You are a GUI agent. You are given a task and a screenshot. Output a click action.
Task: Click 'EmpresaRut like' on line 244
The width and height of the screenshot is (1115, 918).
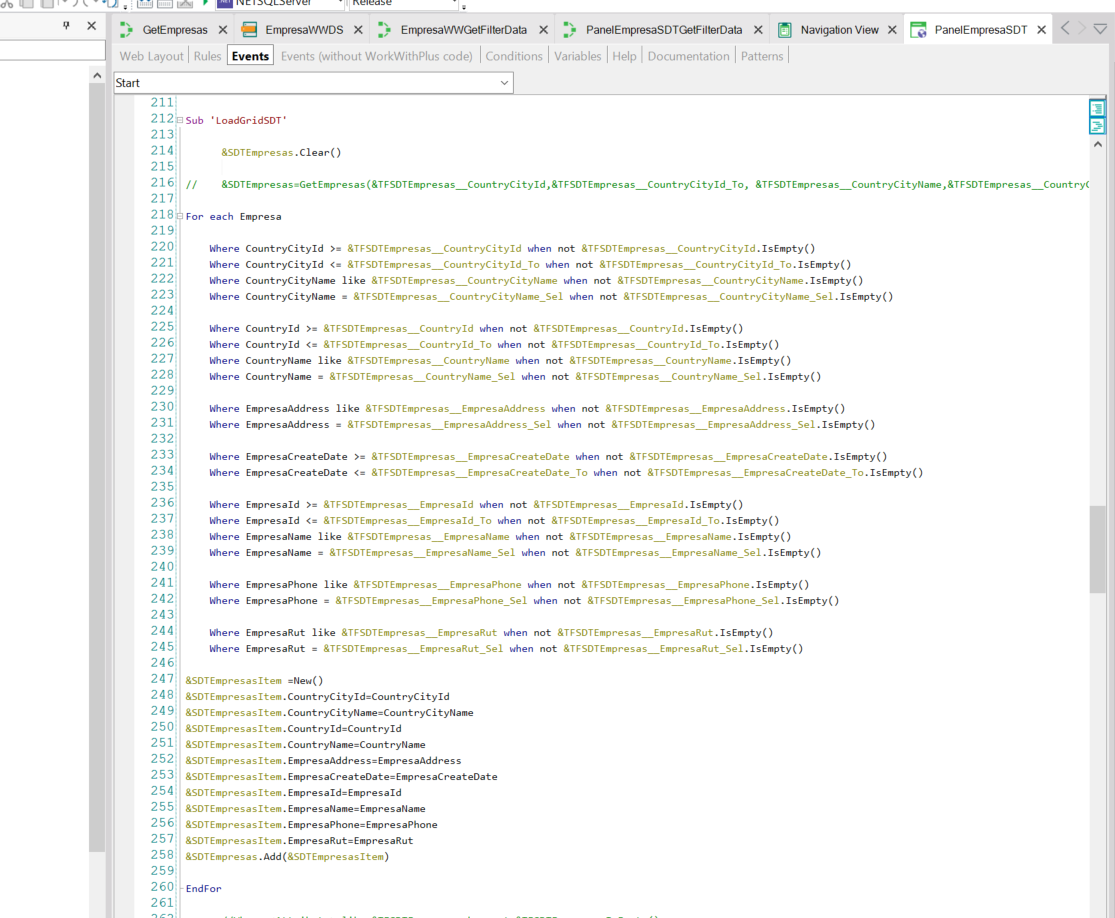tap(290, 632)
